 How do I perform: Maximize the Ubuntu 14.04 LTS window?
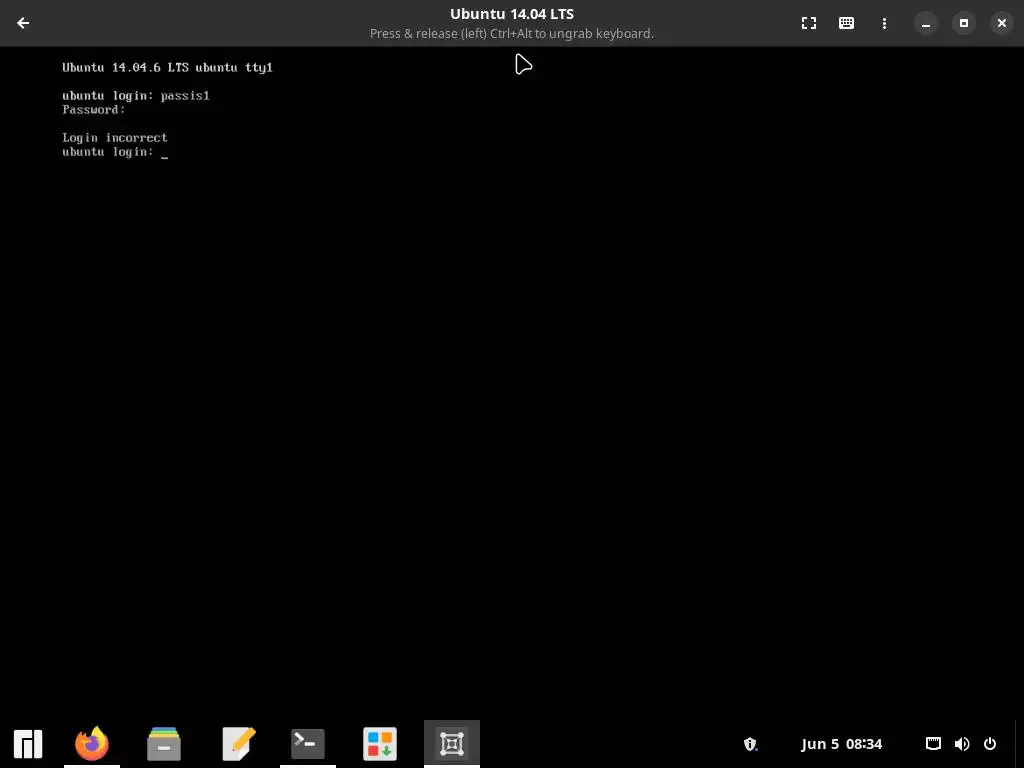point(963,23)
